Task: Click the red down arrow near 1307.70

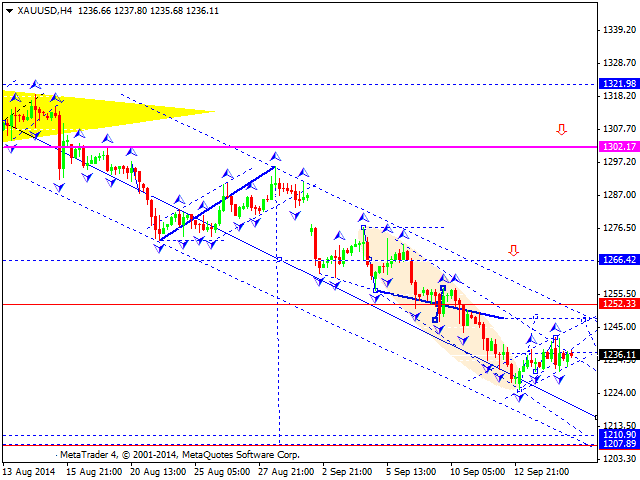Action: click(x=562, y=130)
